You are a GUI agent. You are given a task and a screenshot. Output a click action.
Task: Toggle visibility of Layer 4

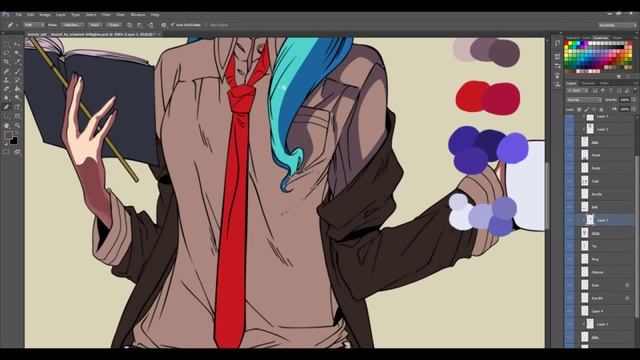coord(569,311)
